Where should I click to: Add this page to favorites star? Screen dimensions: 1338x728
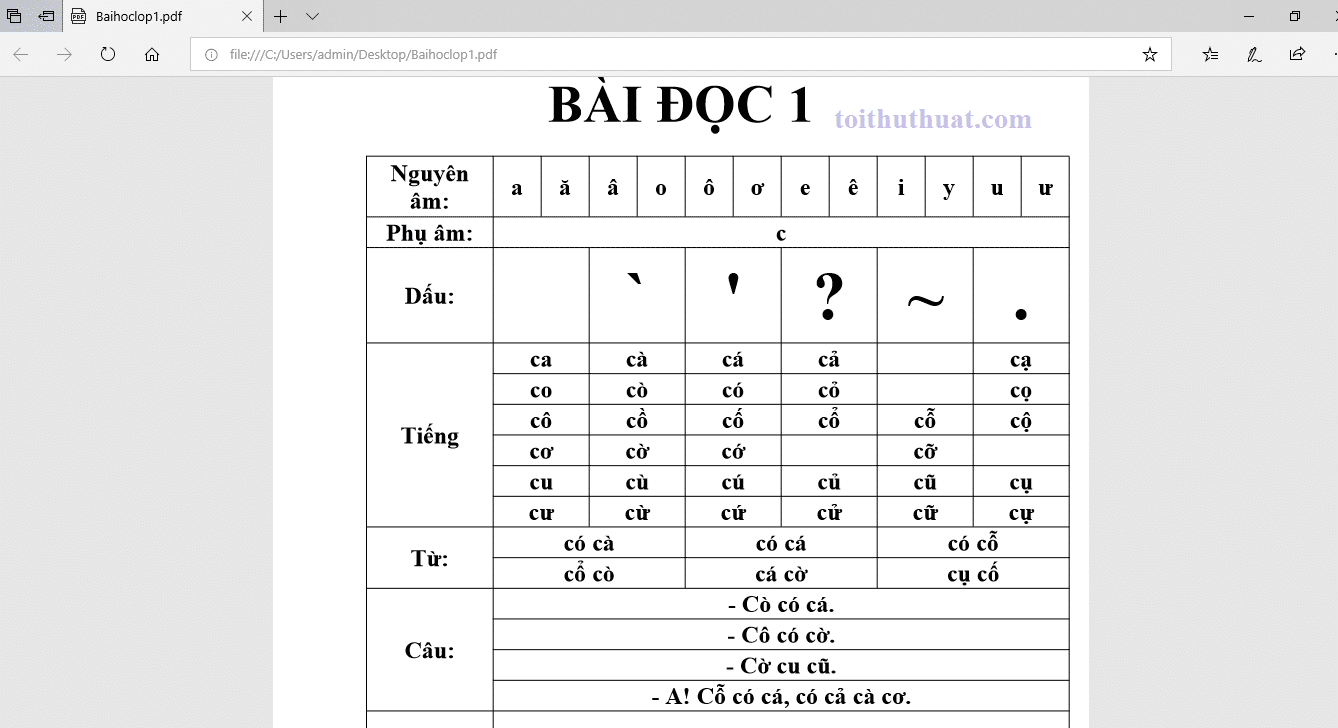tap(1150, 54)
